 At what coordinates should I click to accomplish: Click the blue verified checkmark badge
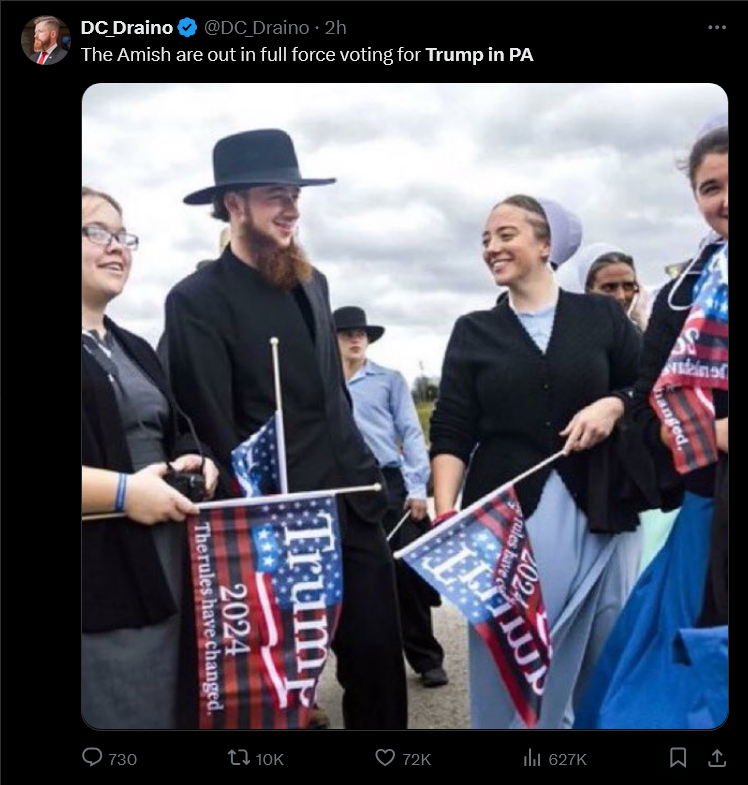[x=188, y=28]
